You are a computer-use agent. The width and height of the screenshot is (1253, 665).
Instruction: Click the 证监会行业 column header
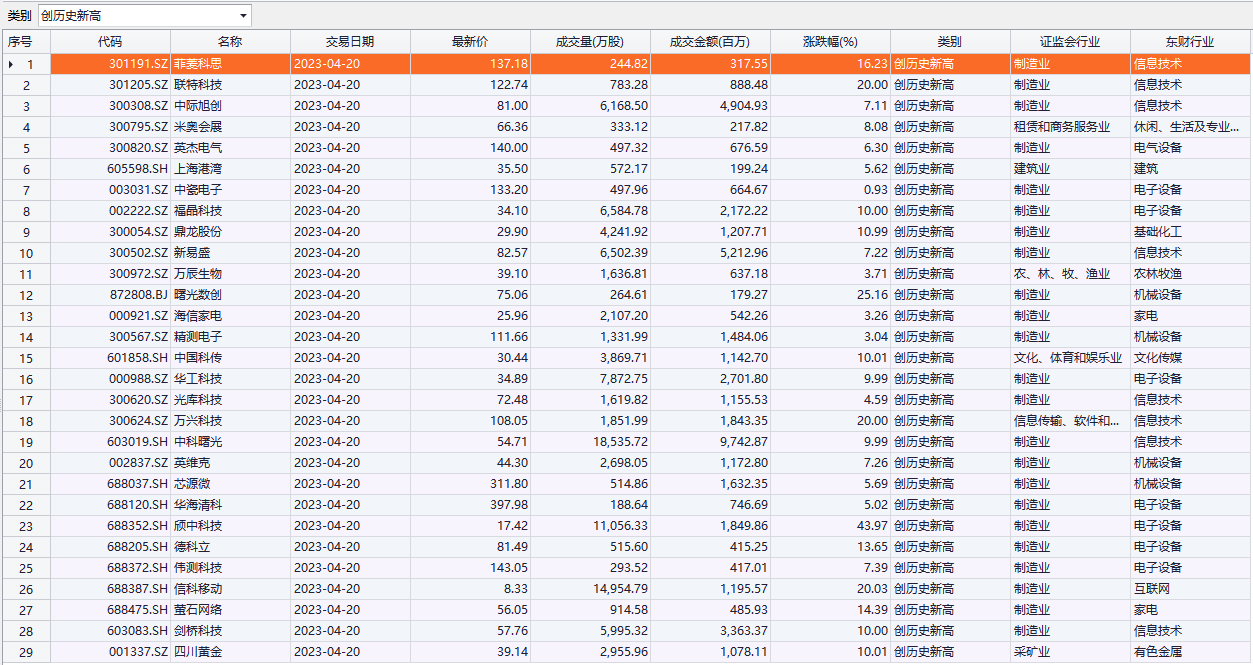pos(1070,42)
